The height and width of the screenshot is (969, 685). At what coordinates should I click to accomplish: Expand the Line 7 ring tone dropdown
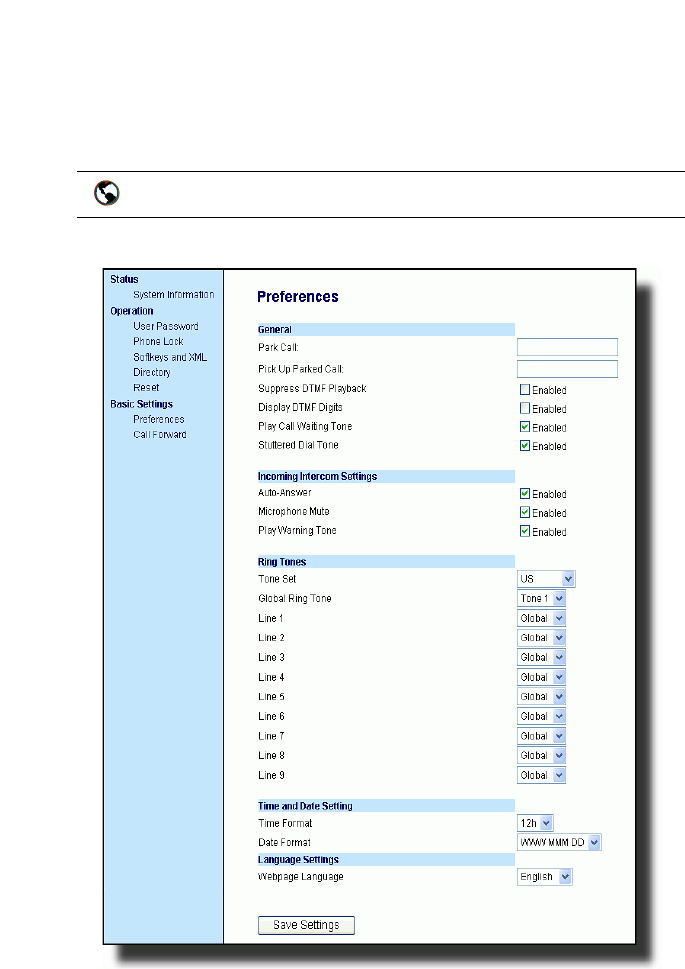[541, 736]
